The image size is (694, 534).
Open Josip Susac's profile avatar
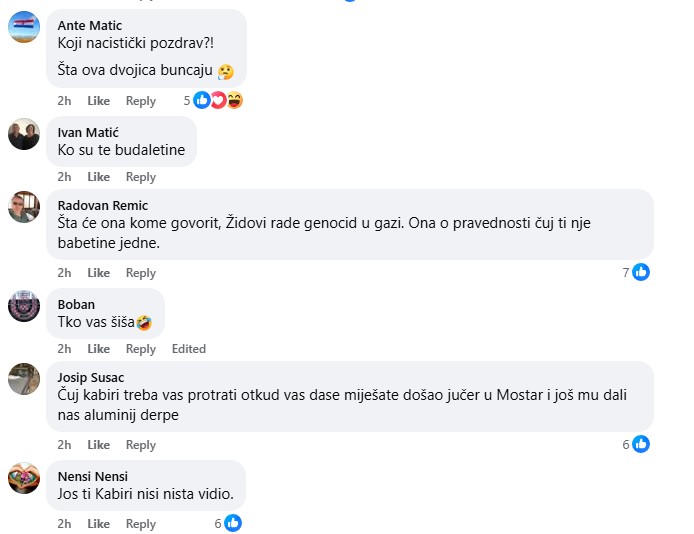[x=24, y=378]
